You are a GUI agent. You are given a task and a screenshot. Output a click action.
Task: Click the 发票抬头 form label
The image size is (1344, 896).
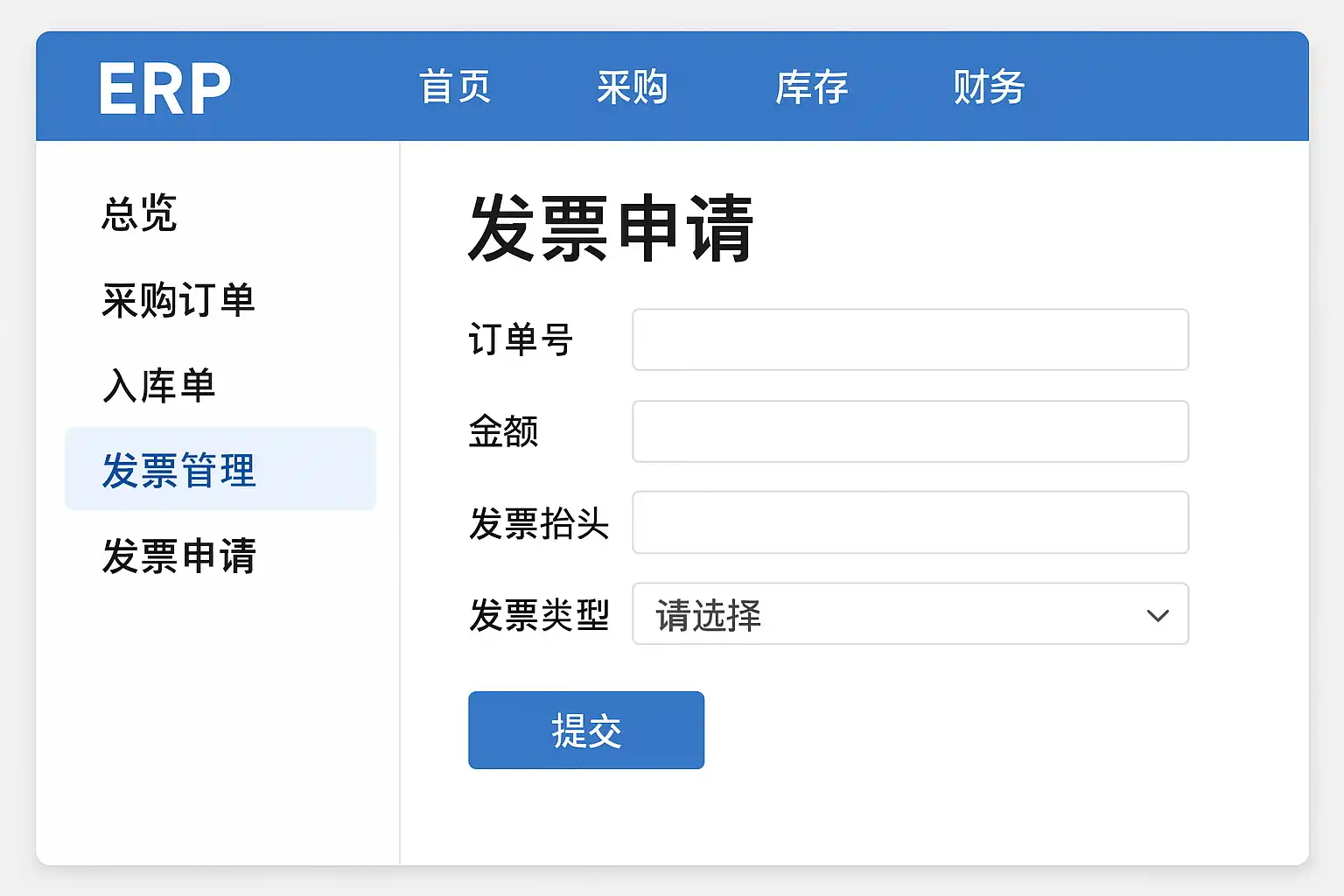538,524
